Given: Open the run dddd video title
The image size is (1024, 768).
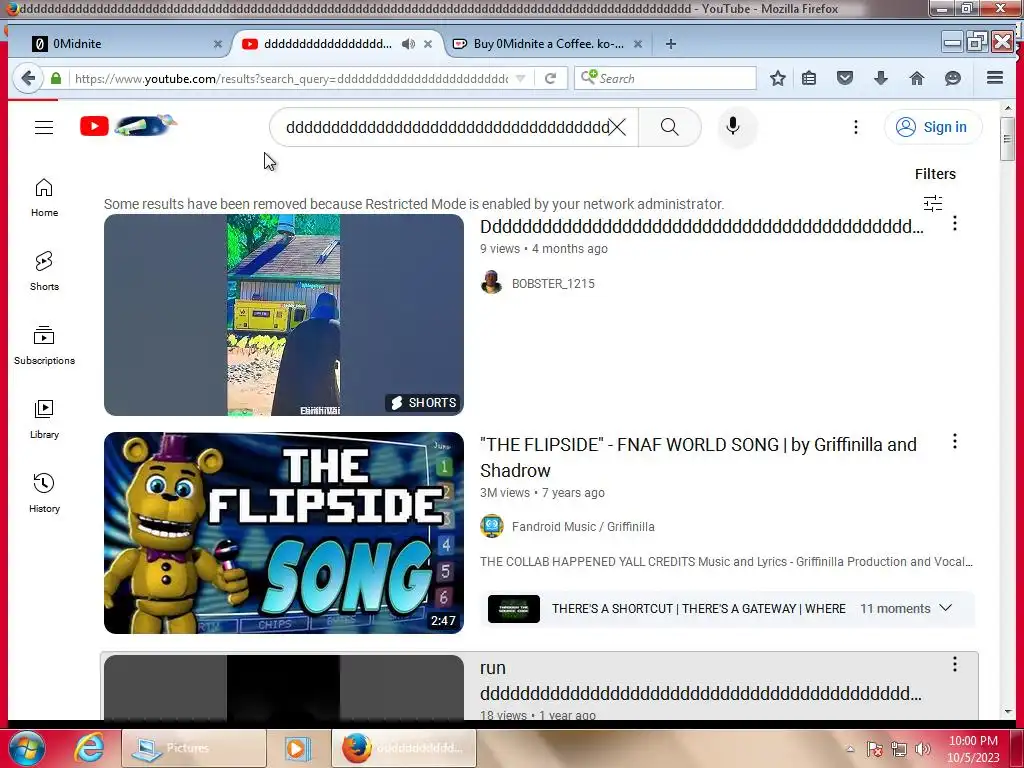Looking at the screenshot, I should click(x=700, y=680).
